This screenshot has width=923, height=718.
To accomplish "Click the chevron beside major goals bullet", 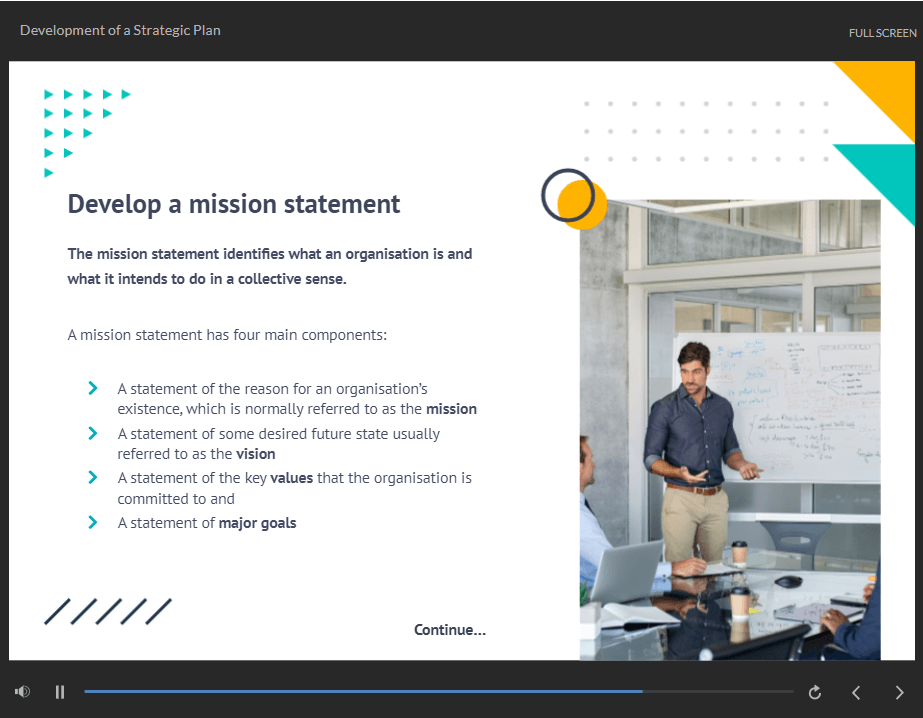I will (x=93, y=522).
